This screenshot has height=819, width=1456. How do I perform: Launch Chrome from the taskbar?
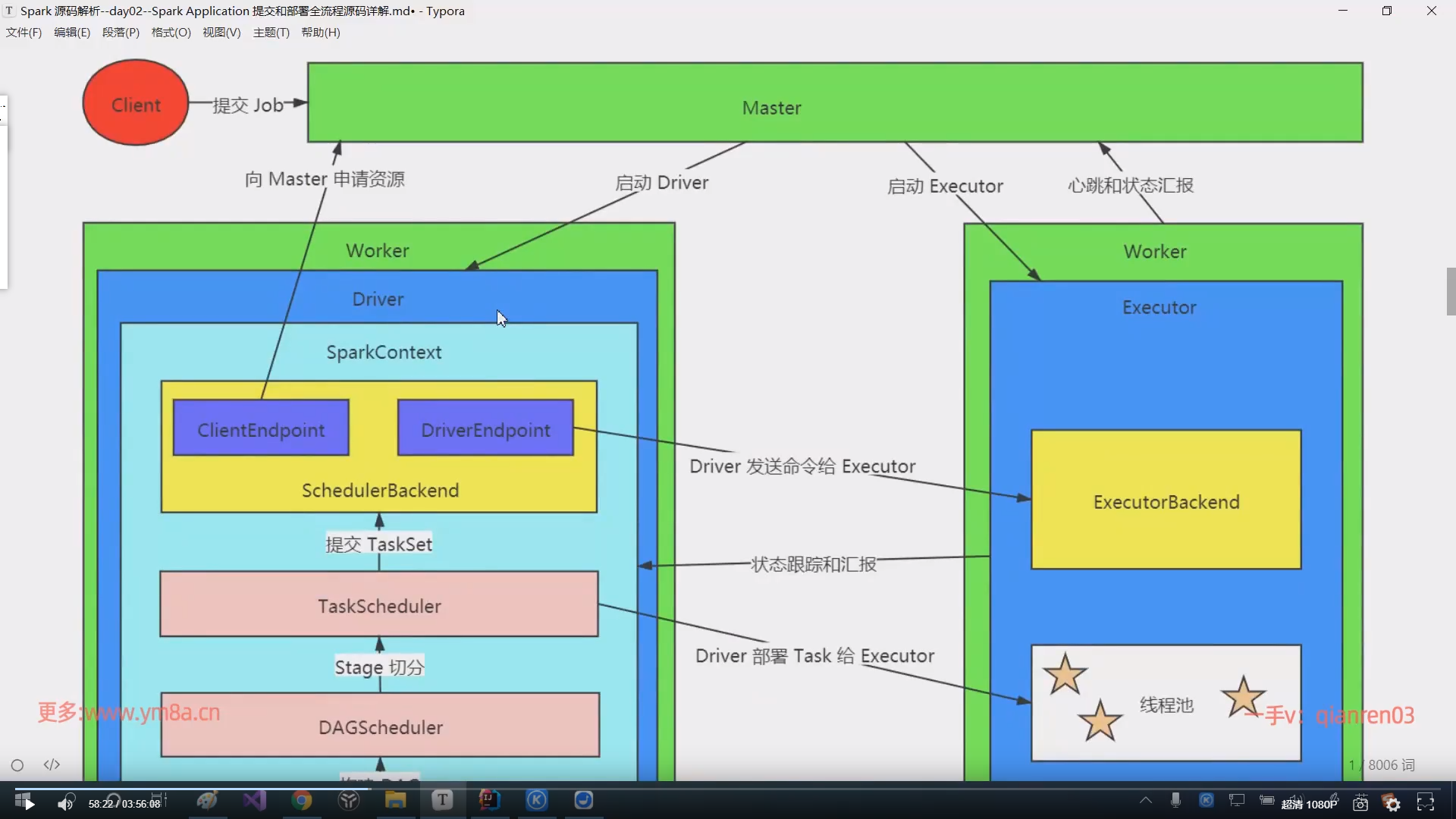pyautogui.click(x=302, y=800)
